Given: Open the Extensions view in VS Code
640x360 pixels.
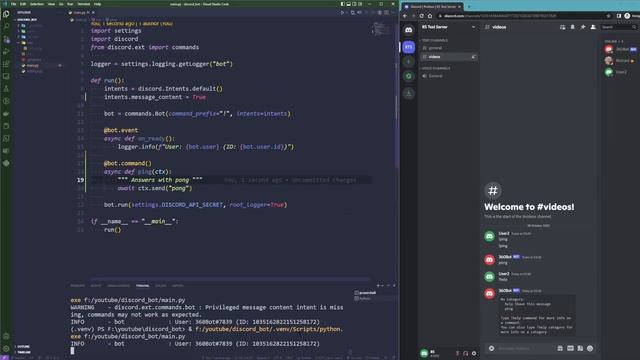Looking at the screenshot, I should (6, 64).
